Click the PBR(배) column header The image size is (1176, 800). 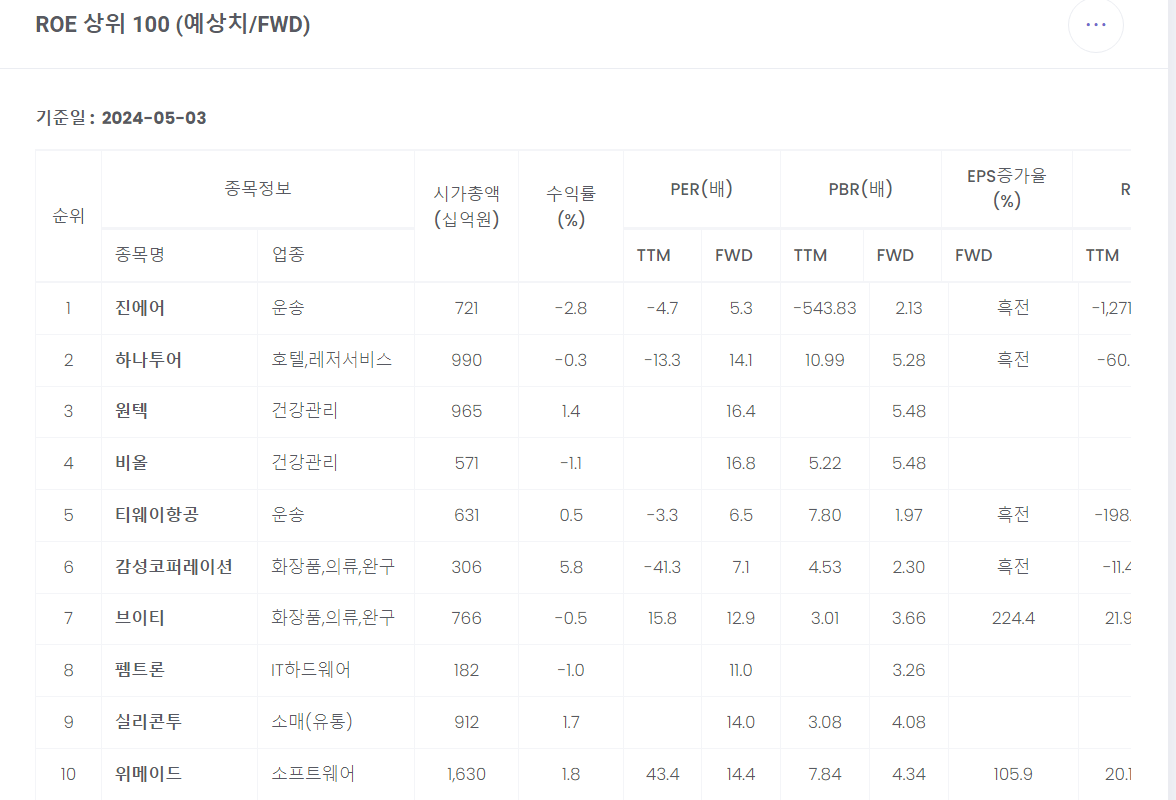pos(860,189)
